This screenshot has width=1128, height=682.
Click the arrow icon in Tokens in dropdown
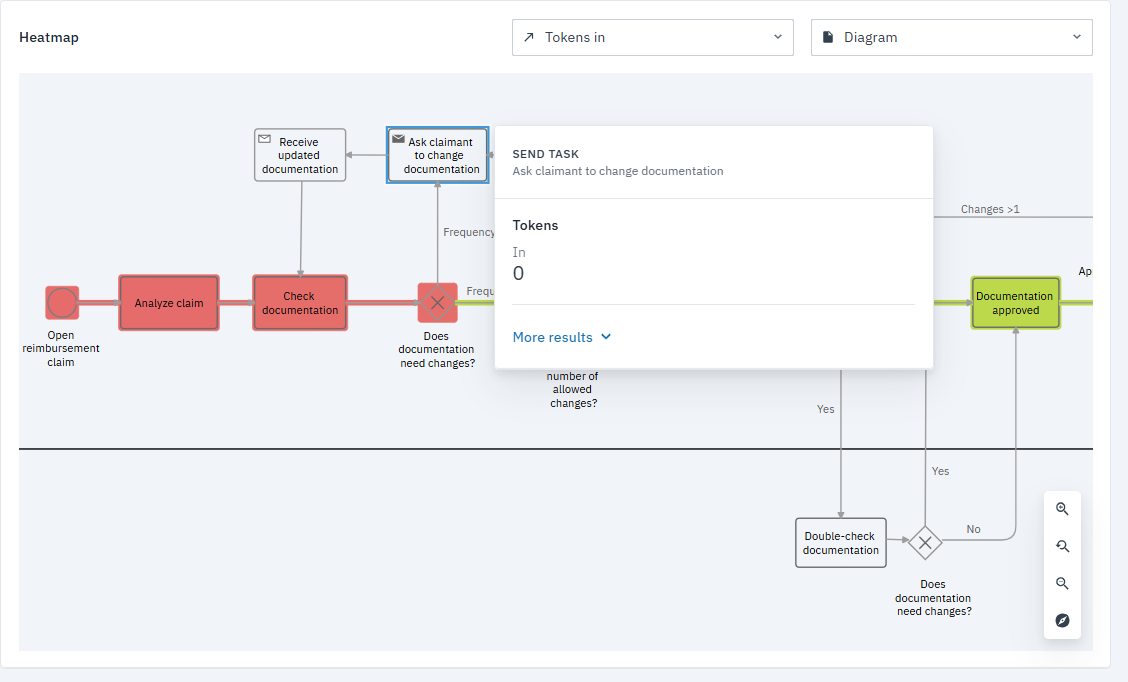click(529, 37)
